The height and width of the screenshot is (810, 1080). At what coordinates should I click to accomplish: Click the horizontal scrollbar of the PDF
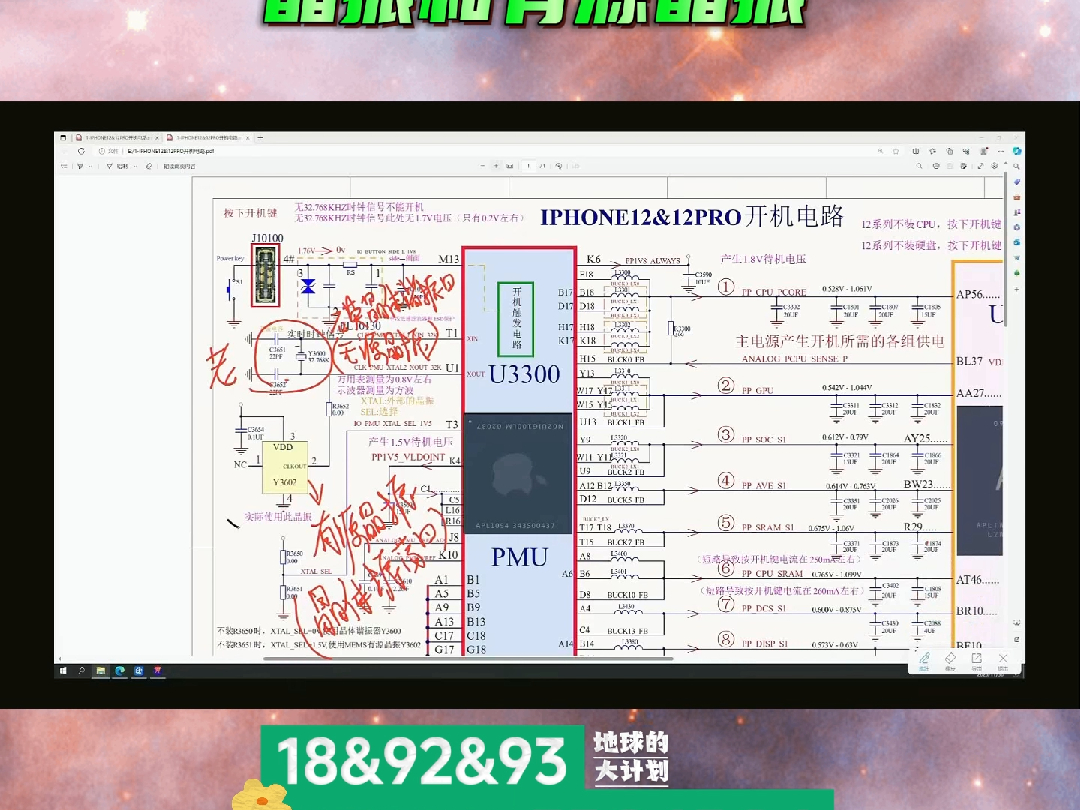point(468,658)
